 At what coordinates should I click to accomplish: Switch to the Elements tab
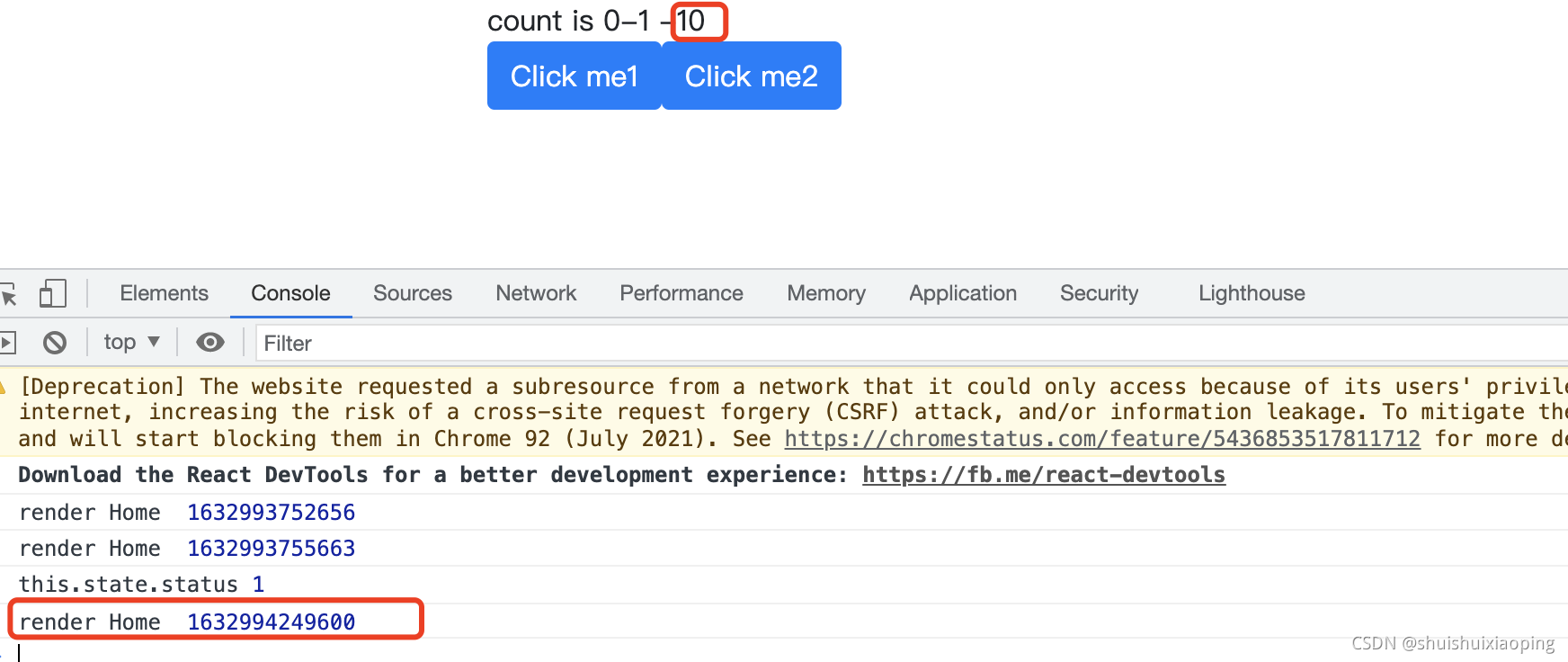pos(164,293)
